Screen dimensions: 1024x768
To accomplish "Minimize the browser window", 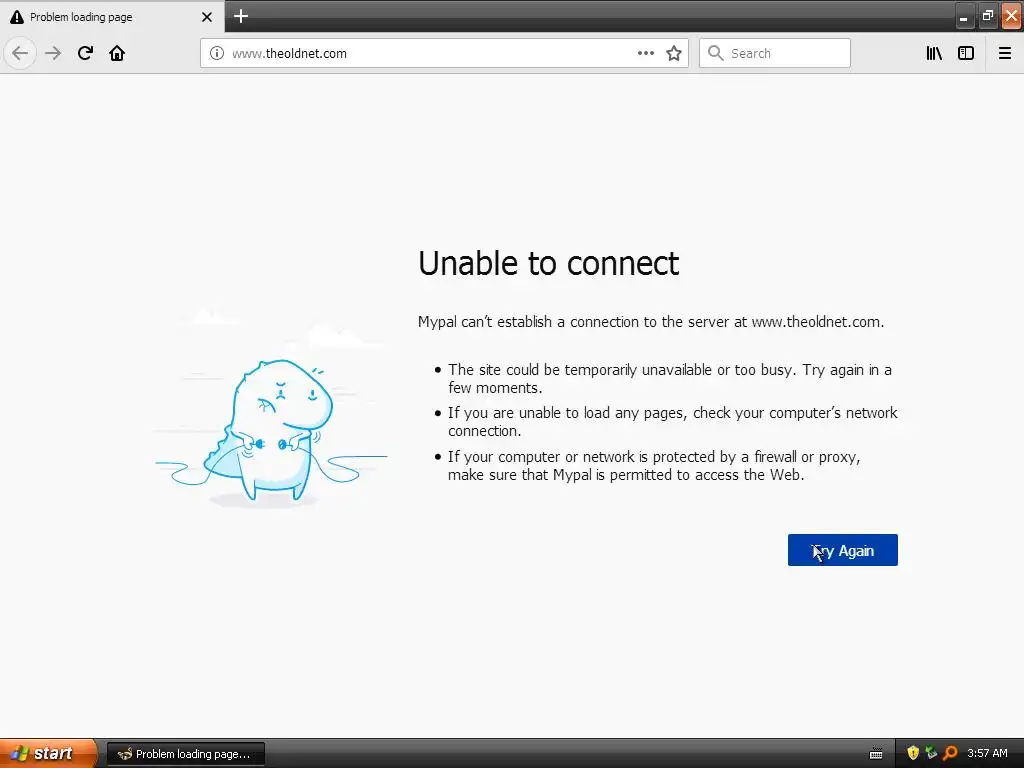I will tap(964, 16).
